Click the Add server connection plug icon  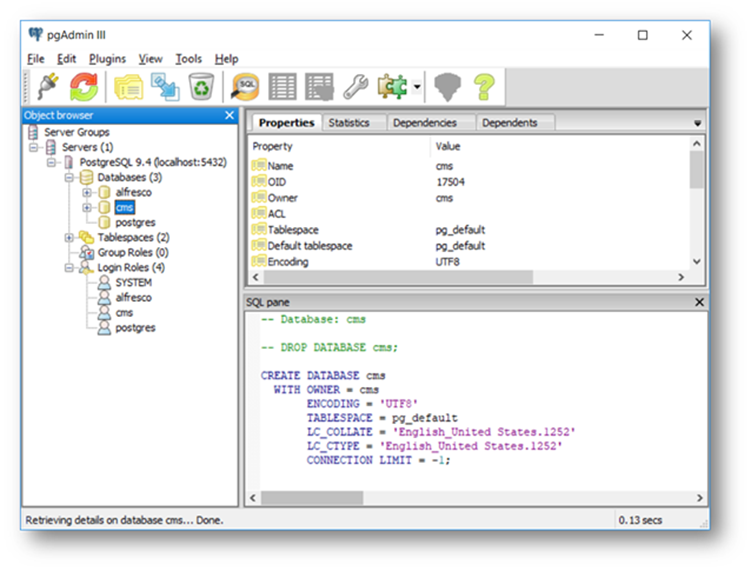pos(47,88)
